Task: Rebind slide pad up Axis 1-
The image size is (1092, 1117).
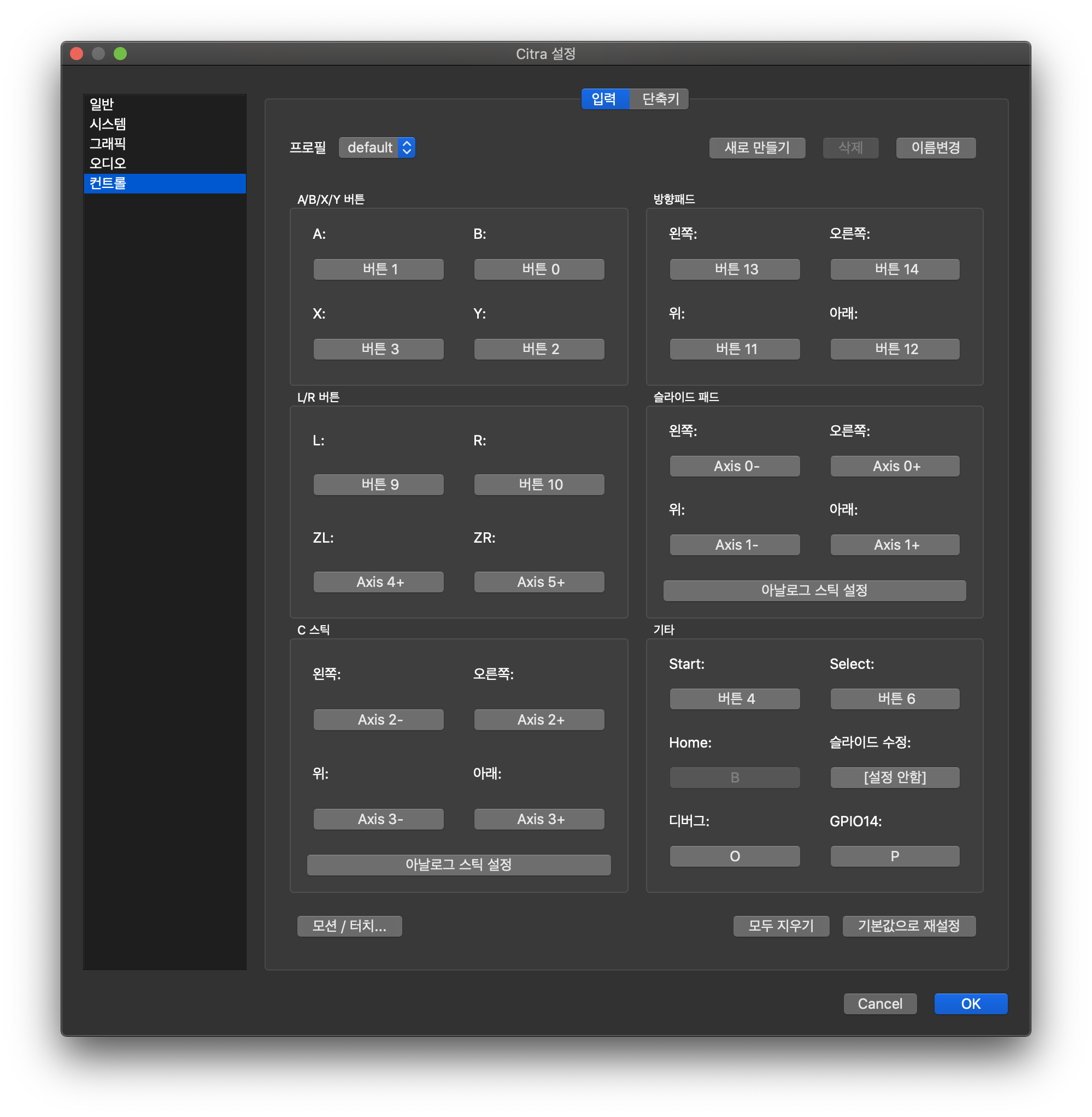Action: [735, 545]
